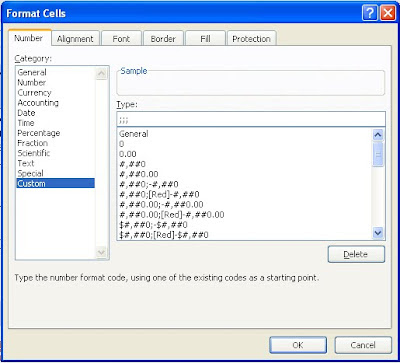Click the Category list scroll down arrow
Screen dimensions: 400x363
point(102,252)
